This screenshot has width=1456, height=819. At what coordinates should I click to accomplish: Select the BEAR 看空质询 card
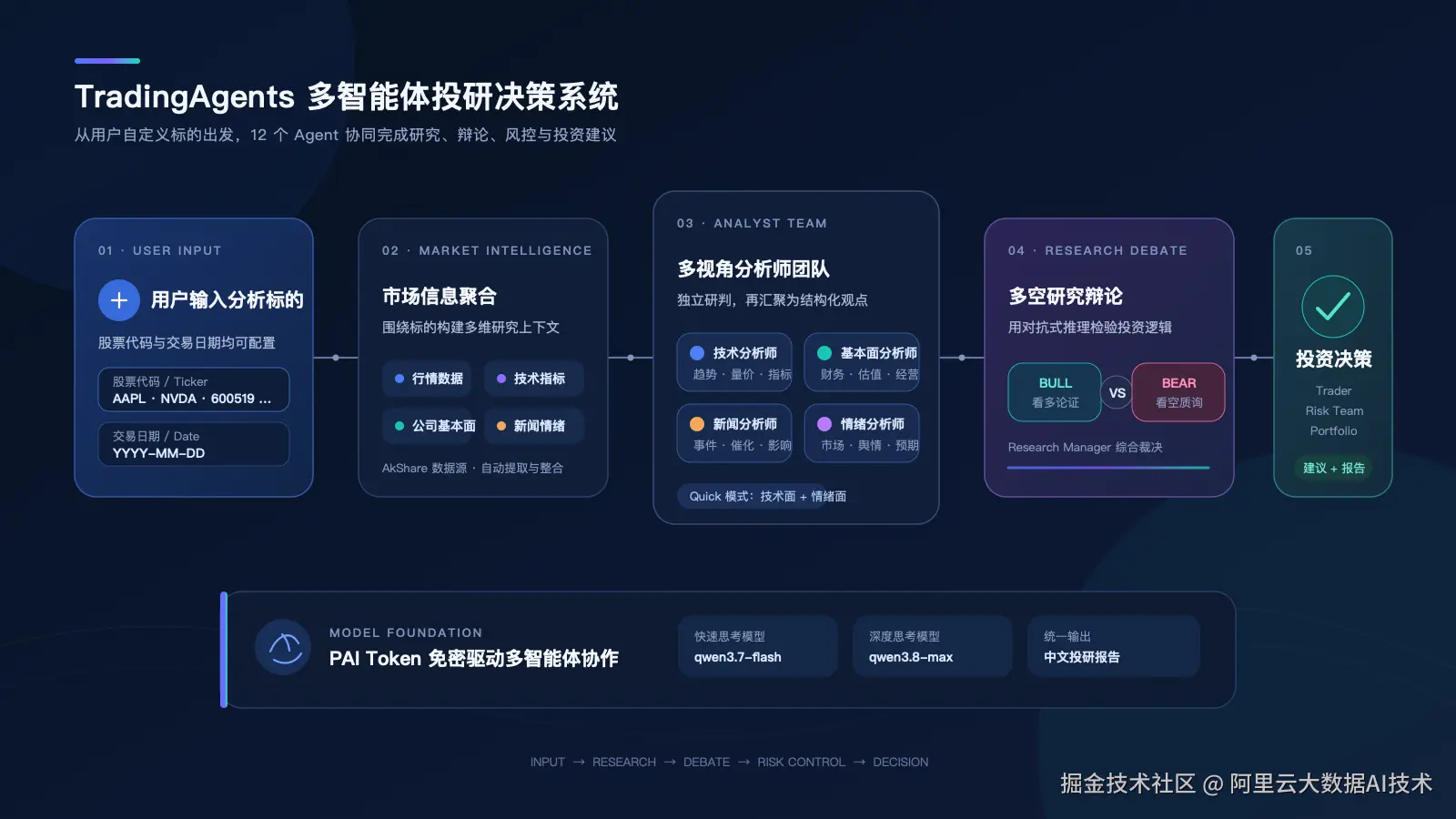(1178, 392)
